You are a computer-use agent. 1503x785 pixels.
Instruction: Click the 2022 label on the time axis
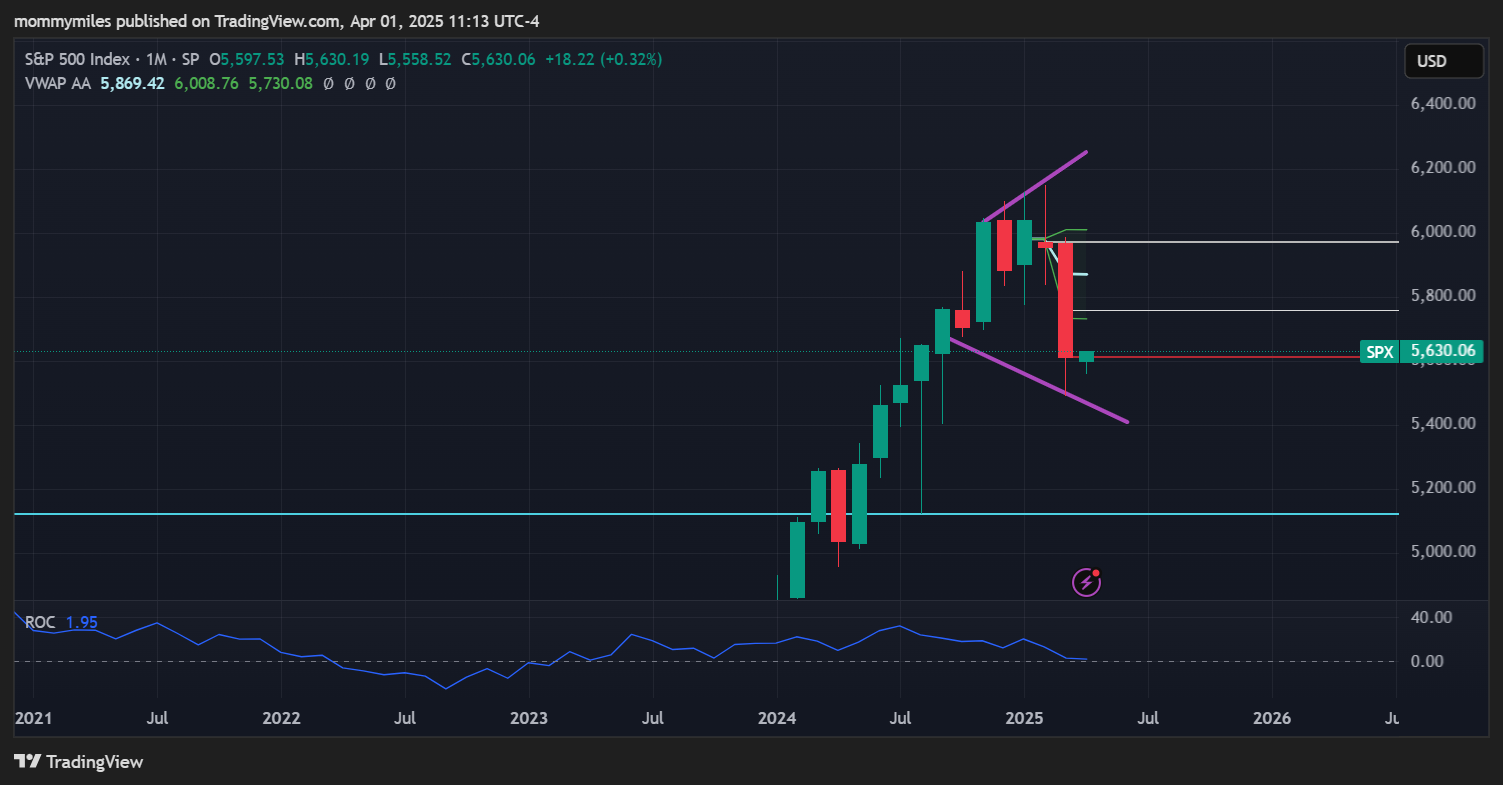(281, 718)
